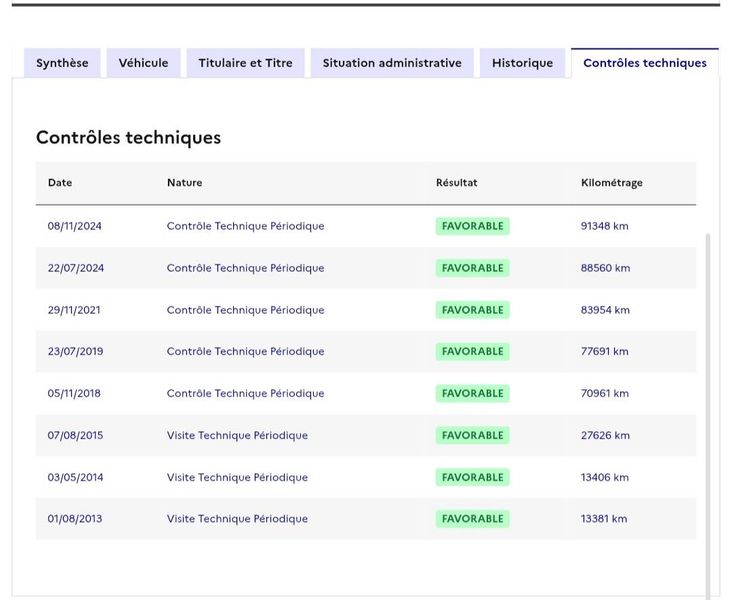Click the Contrôles techniques section heading
The image size is (732, 600).
128,137
